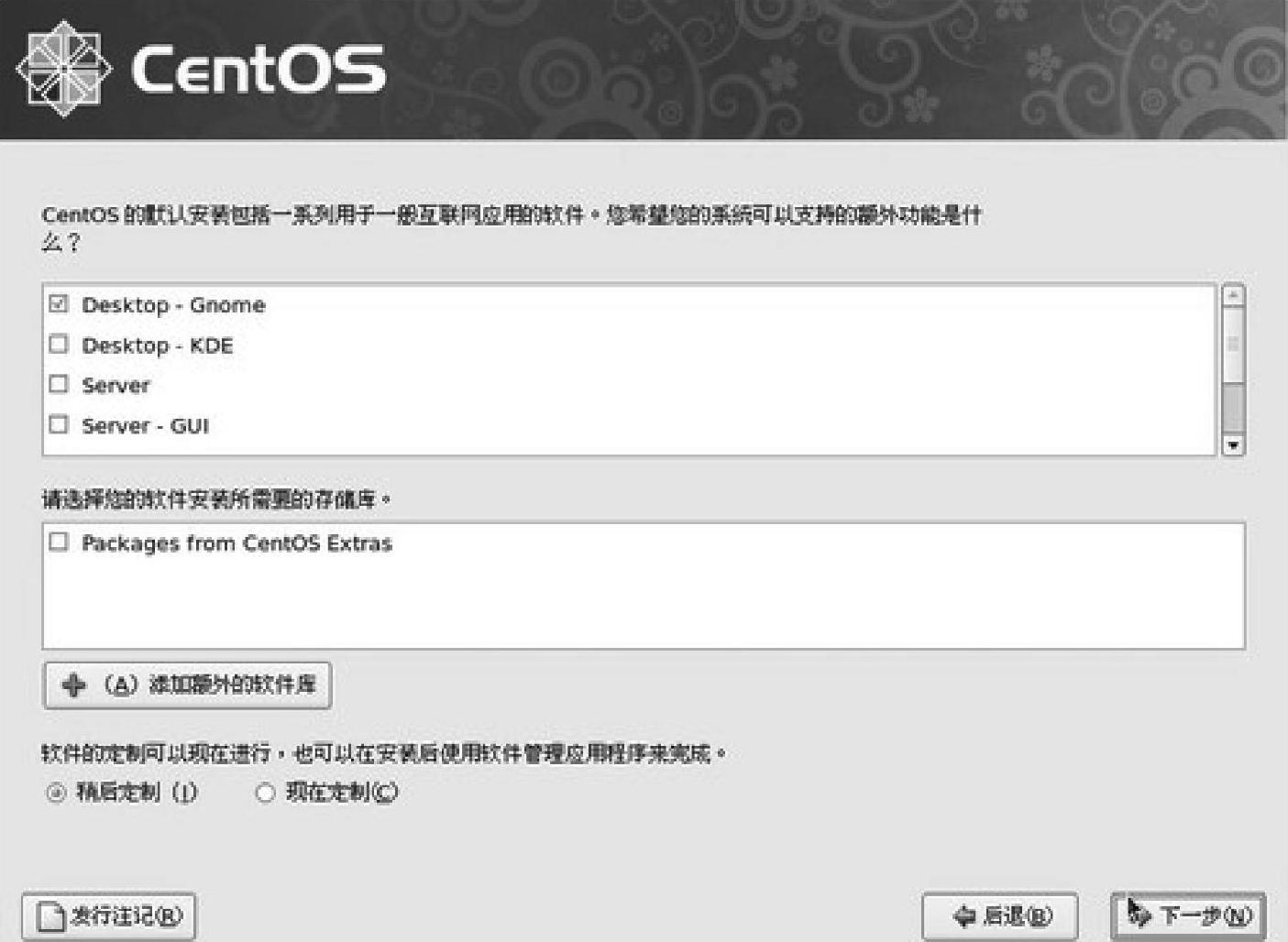Click the 添加额外的软件库 button
The width and height of the screenshot is (1288, 942).
click(x=187, y=685)
